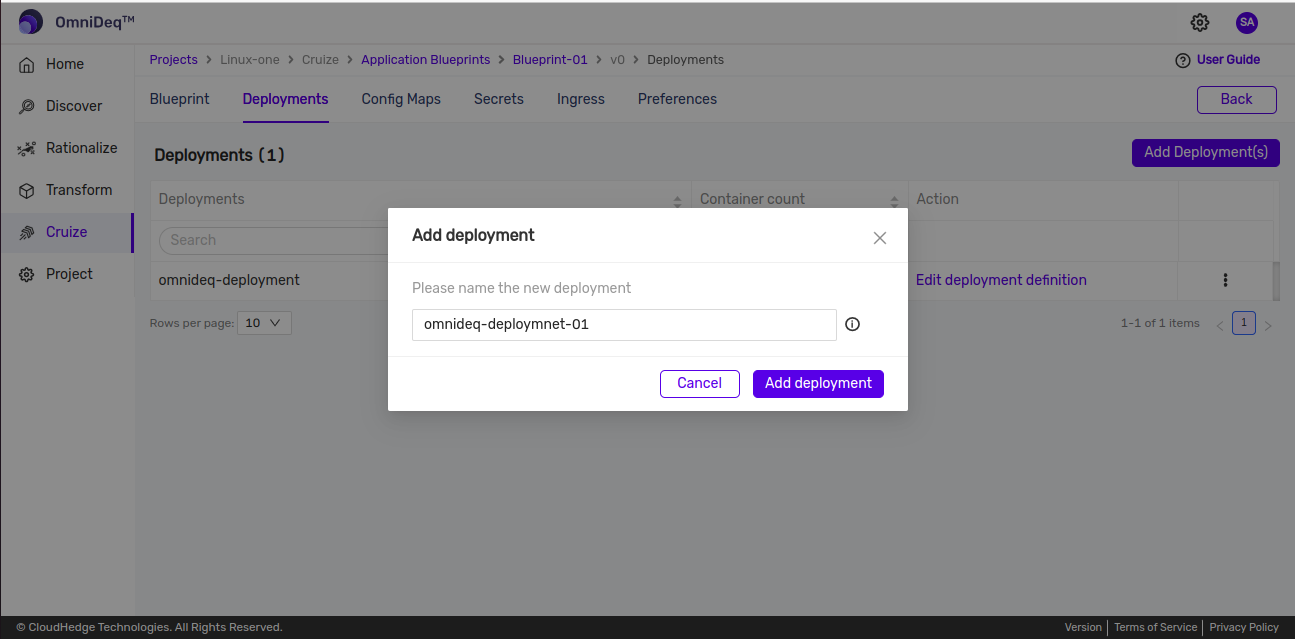Screen dimensions: 1295x639
Task: Click the Cruize breadcrumb item
Action: tap(321, 60)
